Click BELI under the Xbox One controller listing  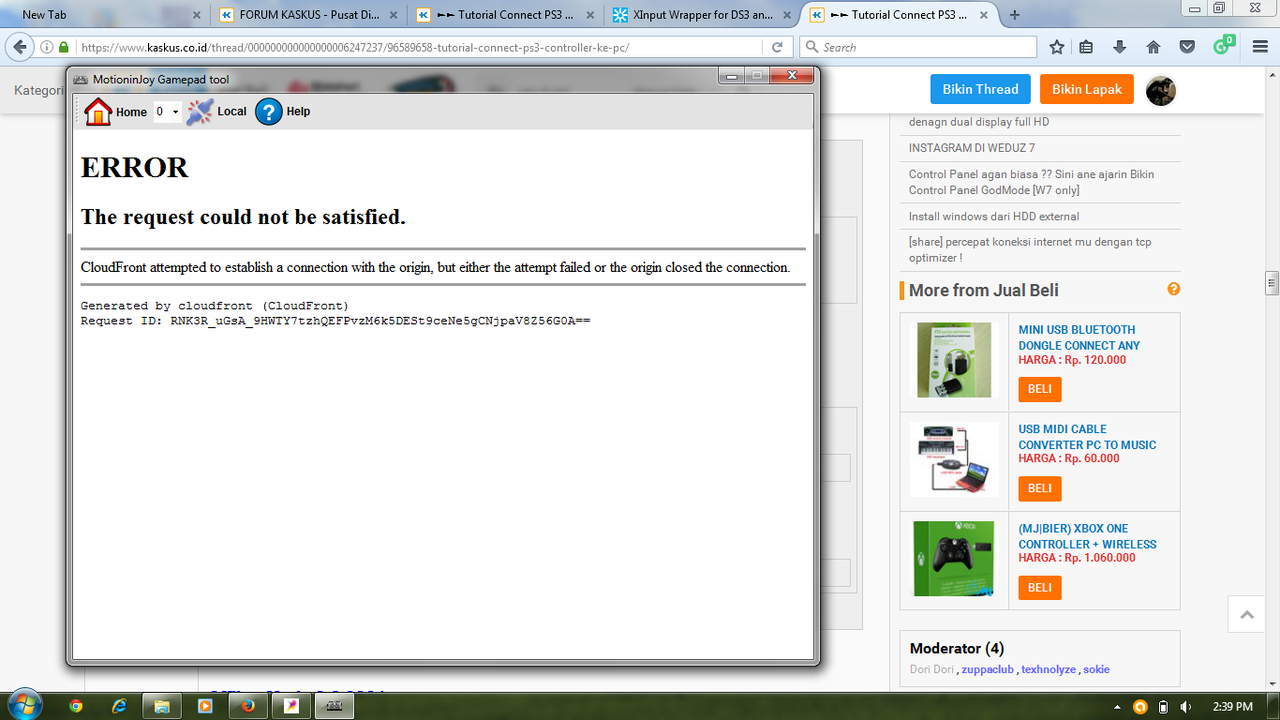click(x=1040, y=587)
